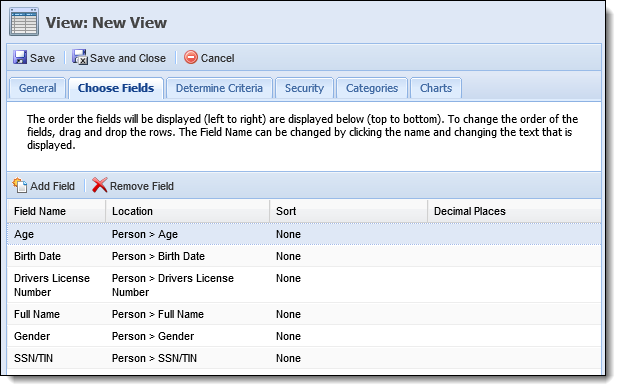Click the red Cancel icon
Image resolution: width=621 pixels, height=391 pixels.
190,57
